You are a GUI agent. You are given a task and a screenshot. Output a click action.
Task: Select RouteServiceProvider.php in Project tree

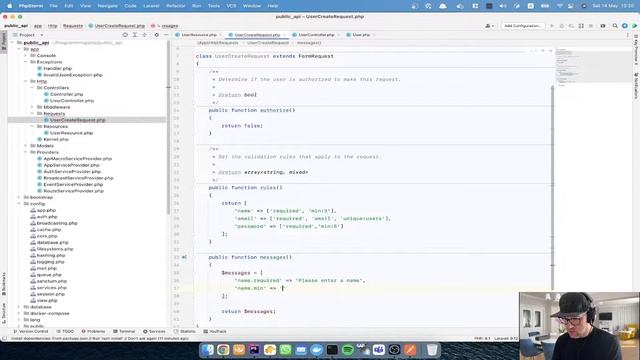(x=73, y=191)
